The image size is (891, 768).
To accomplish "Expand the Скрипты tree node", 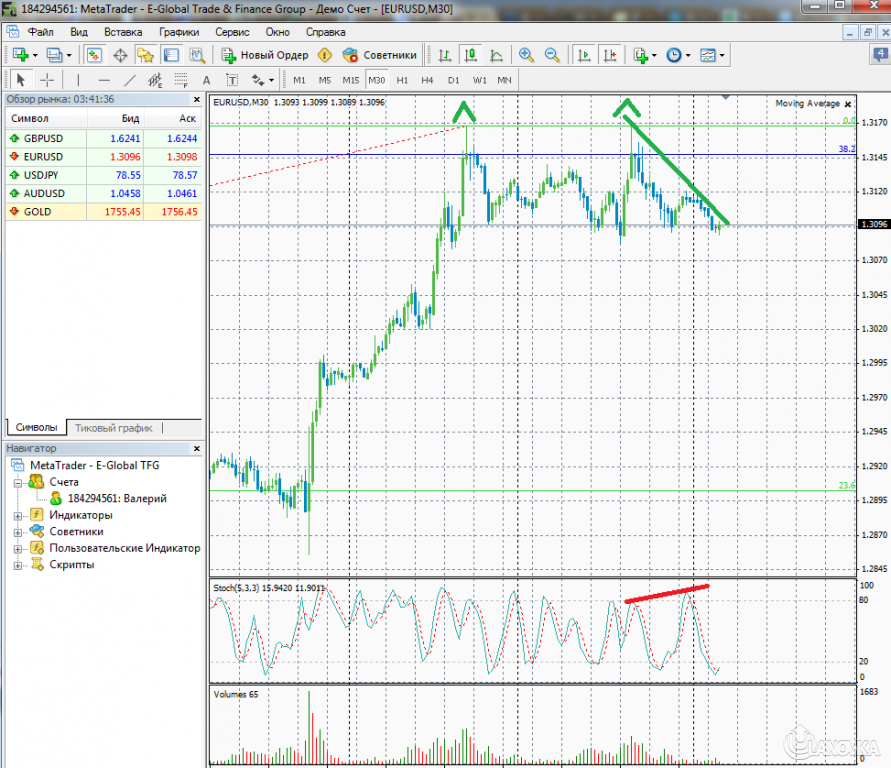I will point(18,564).
